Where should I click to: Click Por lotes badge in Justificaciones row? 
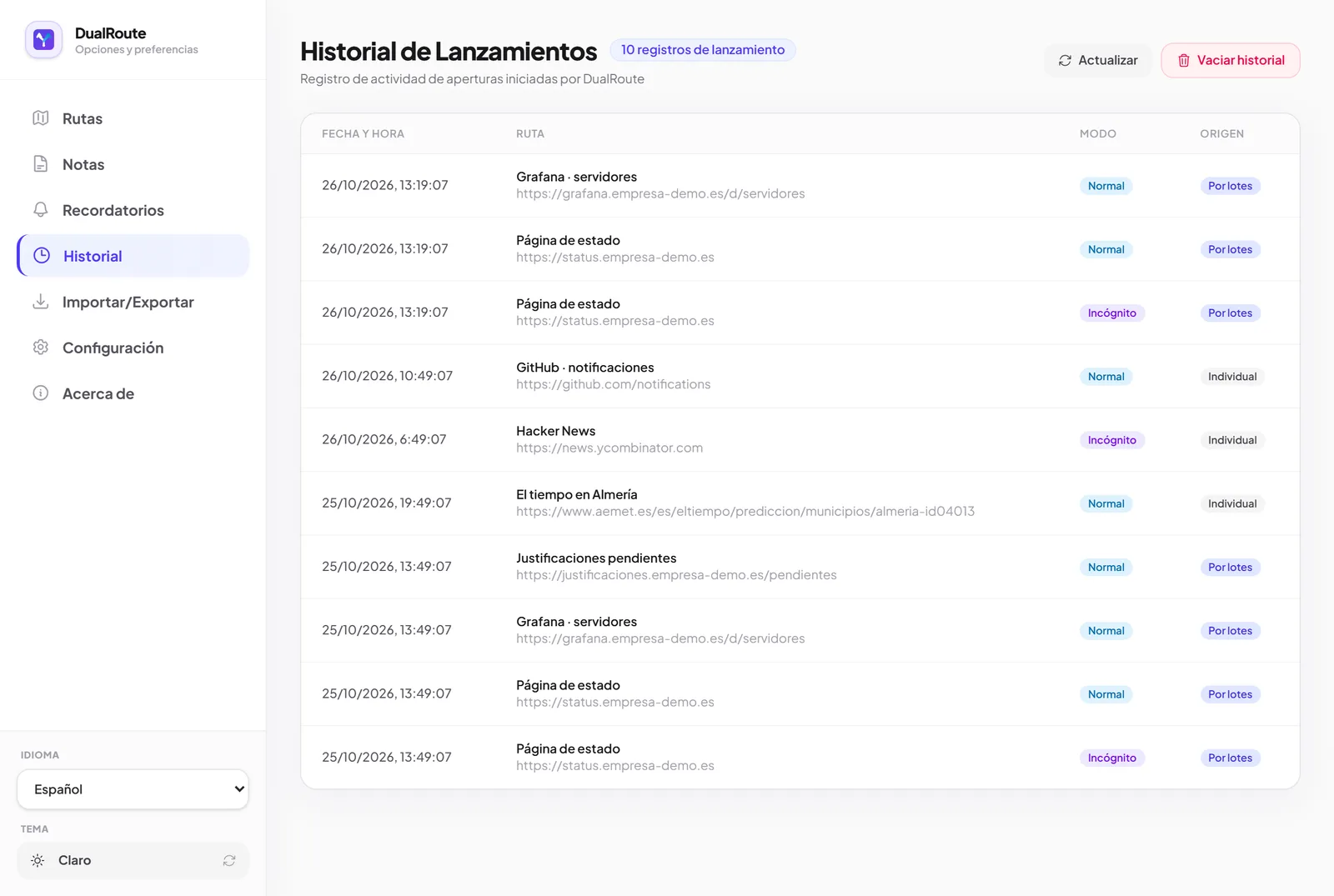point(1230,568)
